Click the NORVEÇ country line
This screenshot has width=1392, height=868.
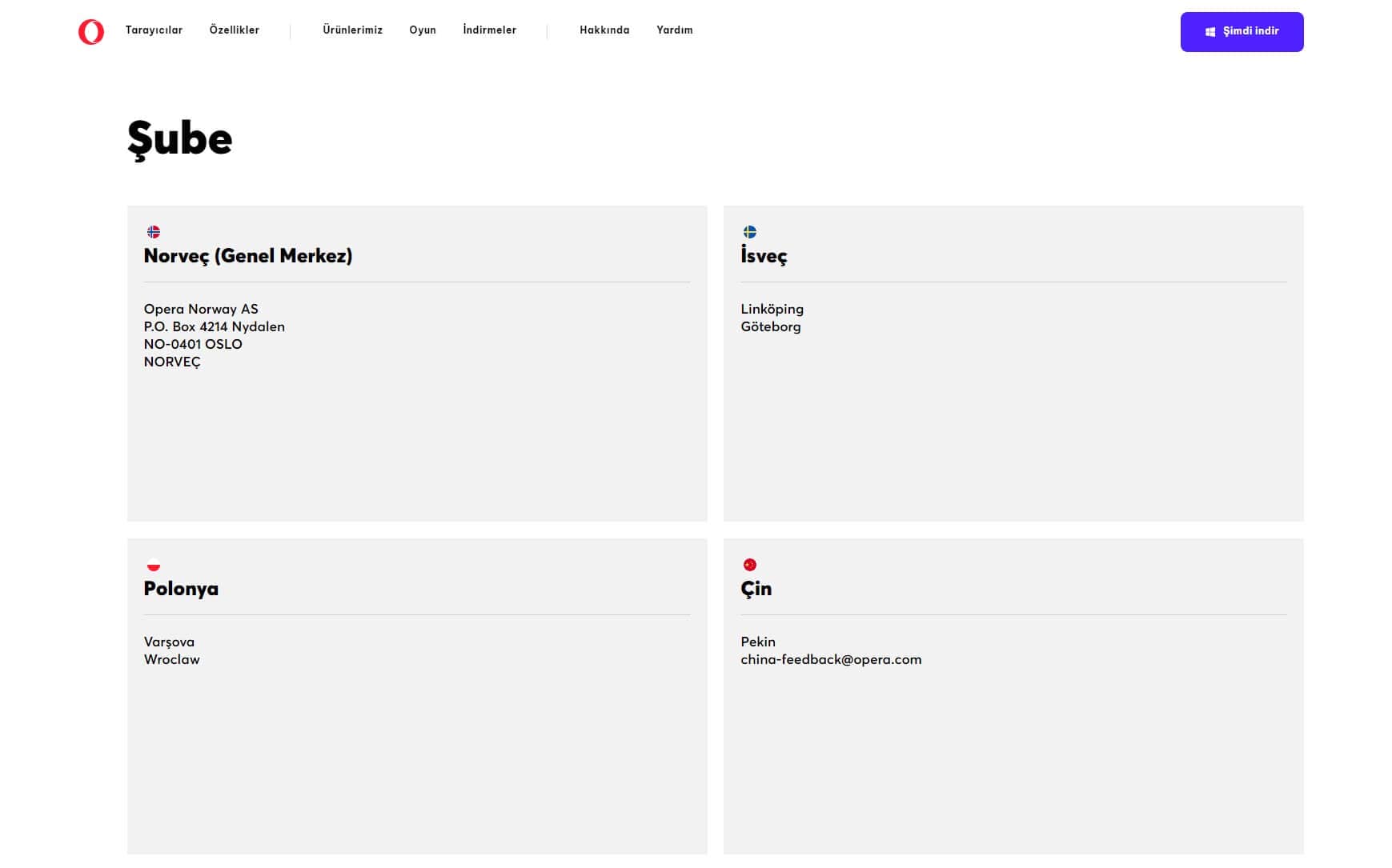click(172, 362)
